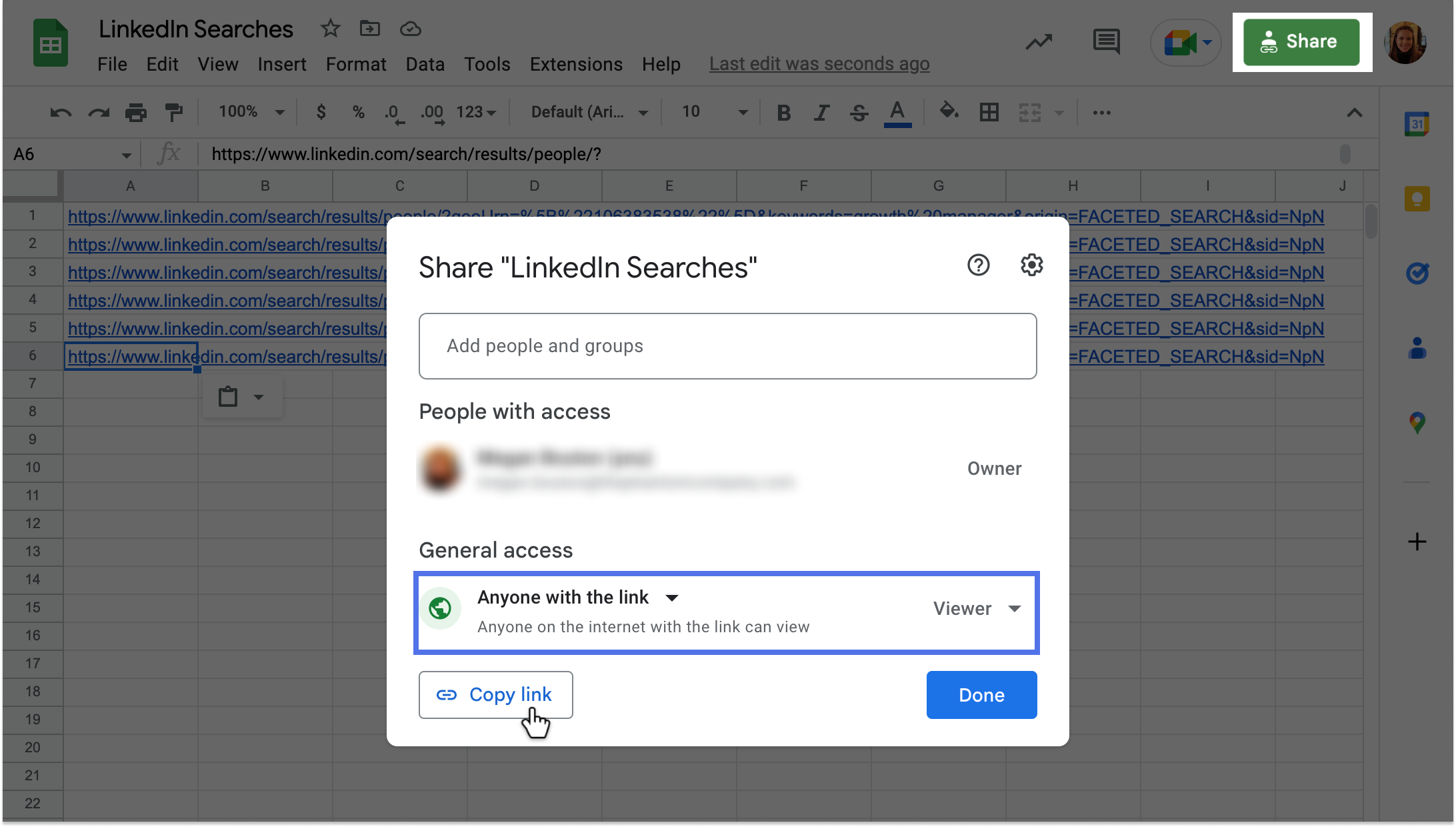Open Google Keep side panel icon

coord(1417,199)
